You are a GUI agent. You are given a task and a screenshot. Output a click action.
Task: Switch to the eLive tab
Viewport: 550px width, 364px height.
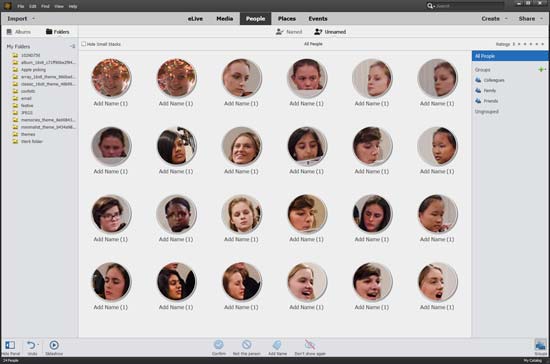[195, 19]
